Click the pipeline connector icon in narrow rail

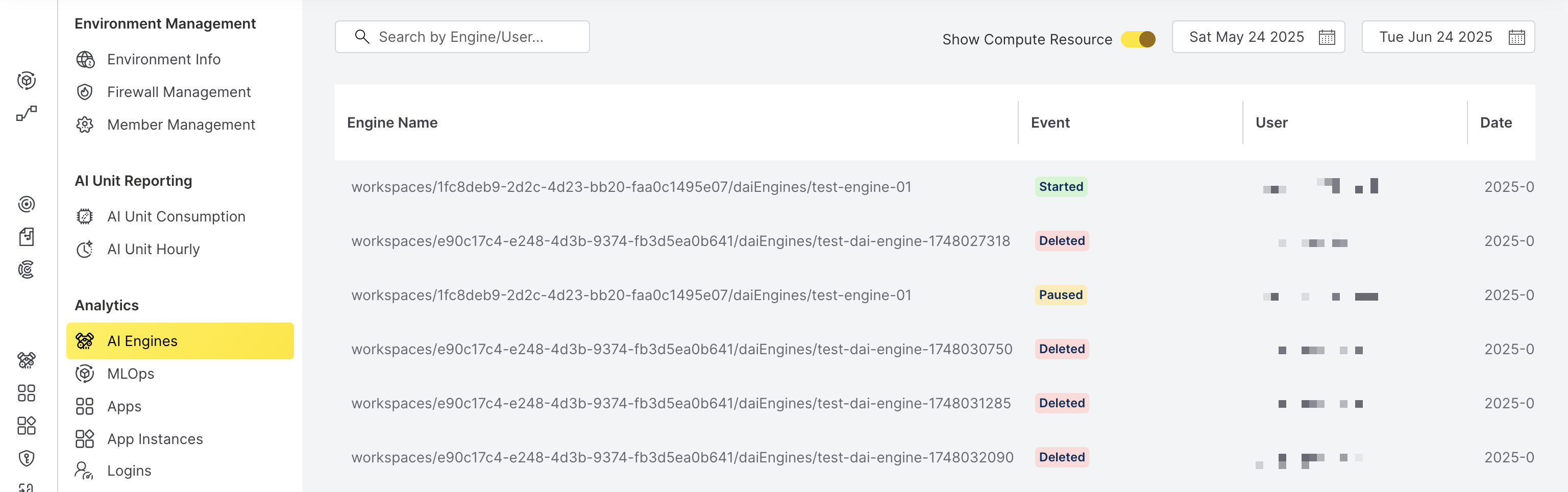tap(26, 113)
